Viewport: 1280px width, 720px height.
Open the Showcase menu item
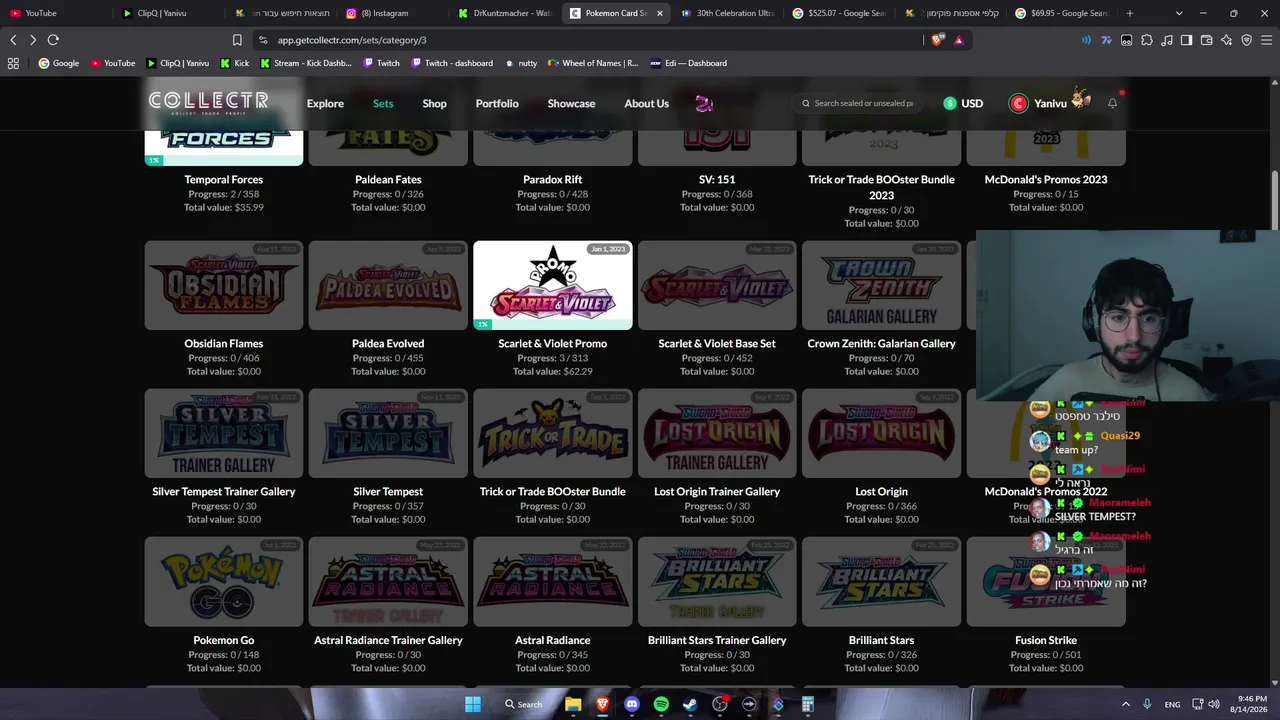[571, 104]
